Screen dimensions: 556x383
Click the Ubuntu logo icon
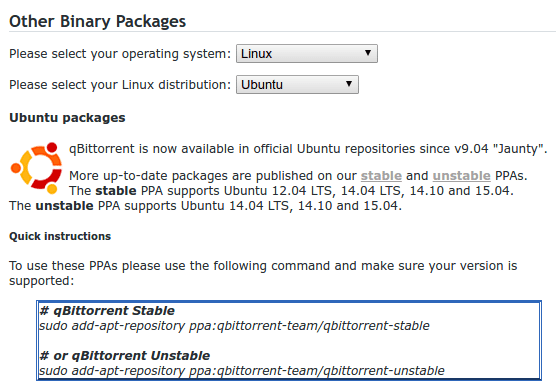37,168
